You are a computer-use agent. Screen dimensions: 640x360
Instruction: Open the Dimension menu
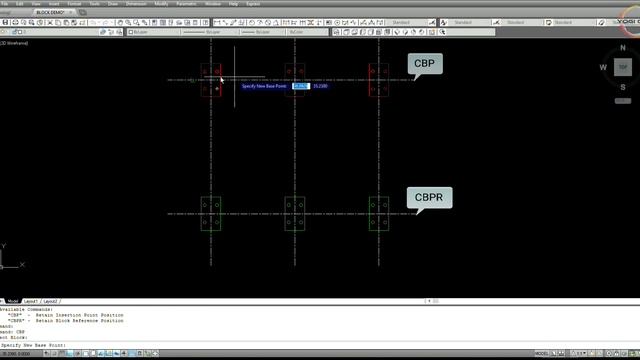point(136,4)
